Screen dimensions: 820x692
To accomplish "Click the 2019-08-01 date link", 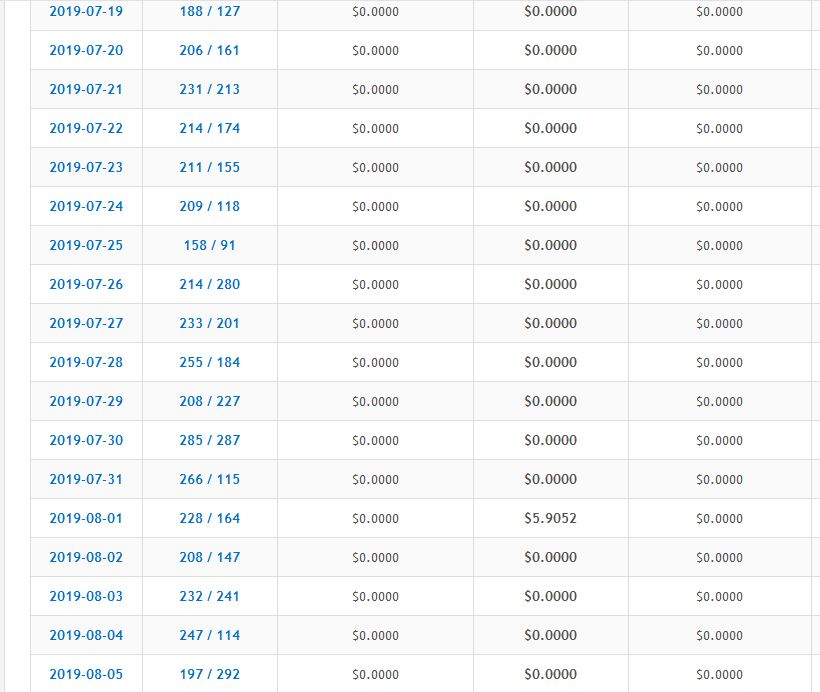I will tap(86, 518).
